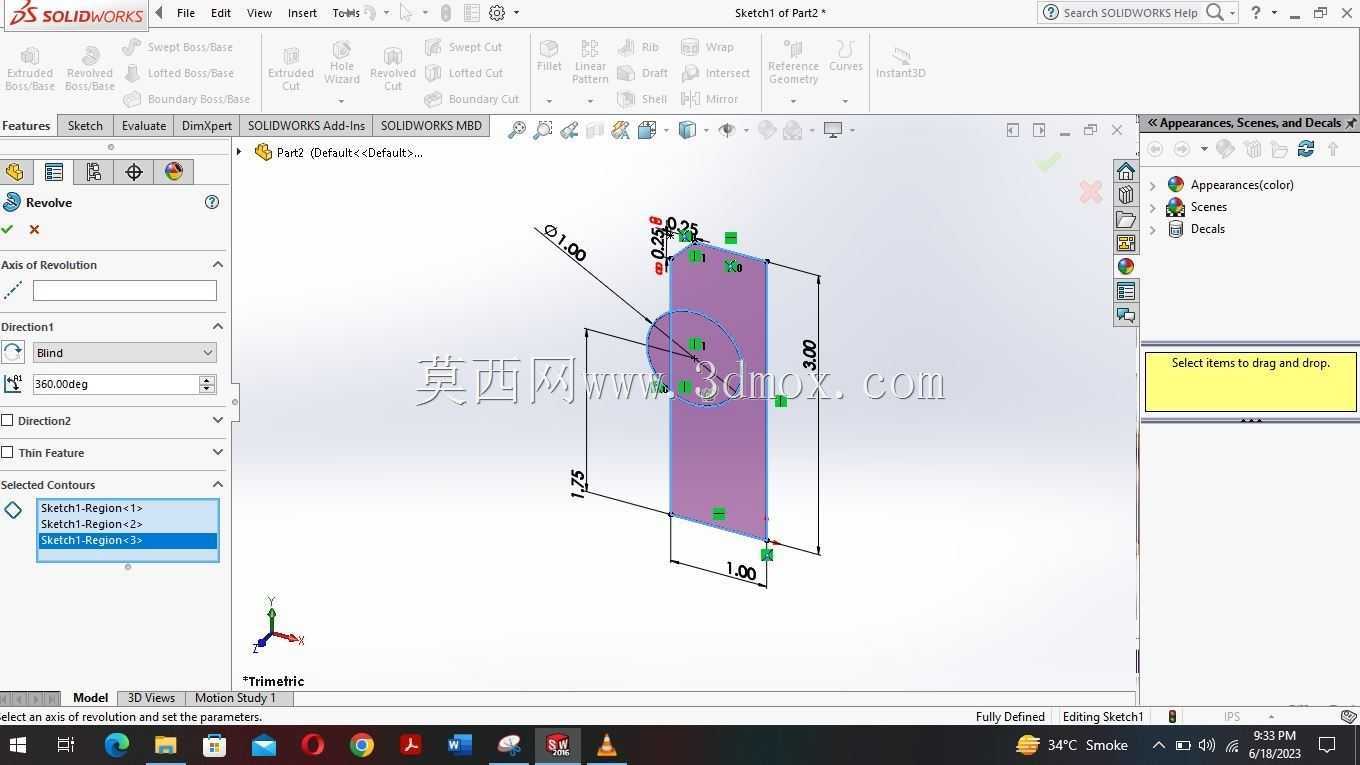Open the Insert menu

[x=302, y=13]
